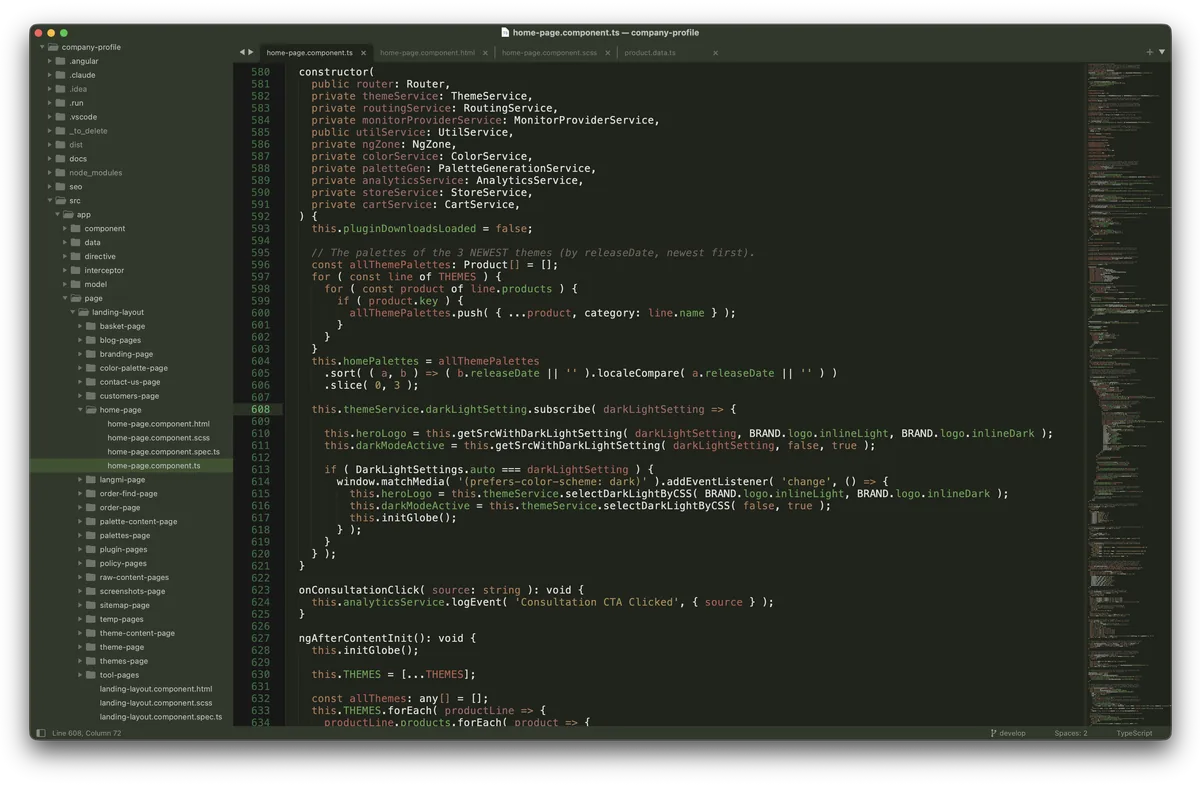The height and width of the screenshot is (787, 1200).
Task: Click line number 608 in the gutter
Action: (x=260, y=409)
